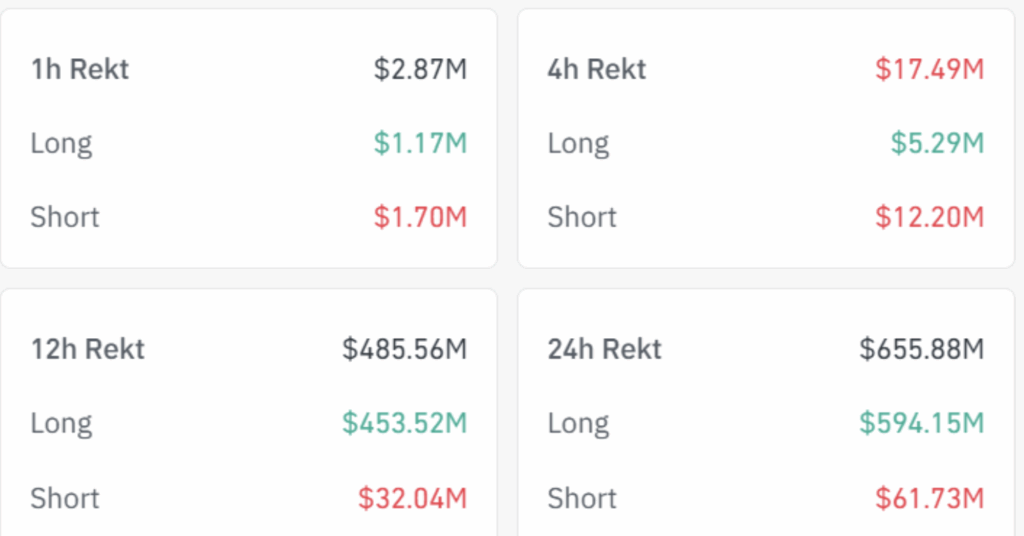Click the 24h long amount $594.15M
This screenshot has width=1024, height=536.
point(921,424)
